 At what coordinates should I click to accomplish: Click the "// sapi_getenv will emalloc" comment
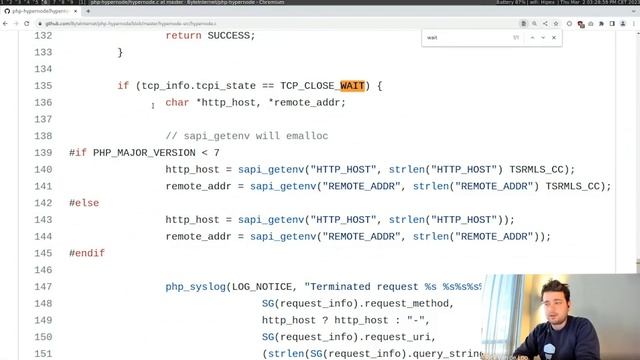coord(247,136)
